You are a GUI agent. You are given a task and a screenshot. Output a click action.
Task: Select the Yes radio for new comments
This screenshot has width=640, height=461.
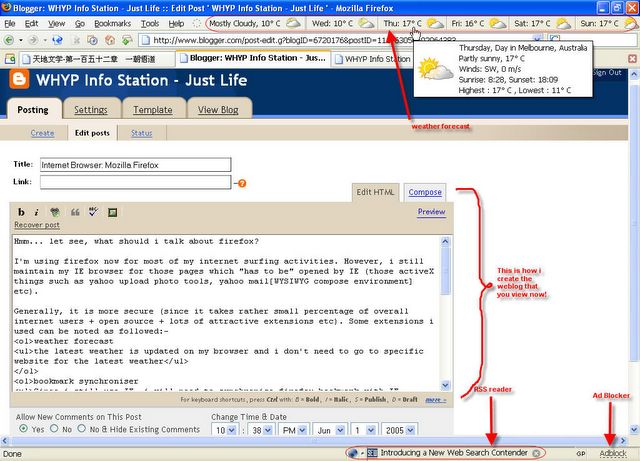(x=24, y=428)
